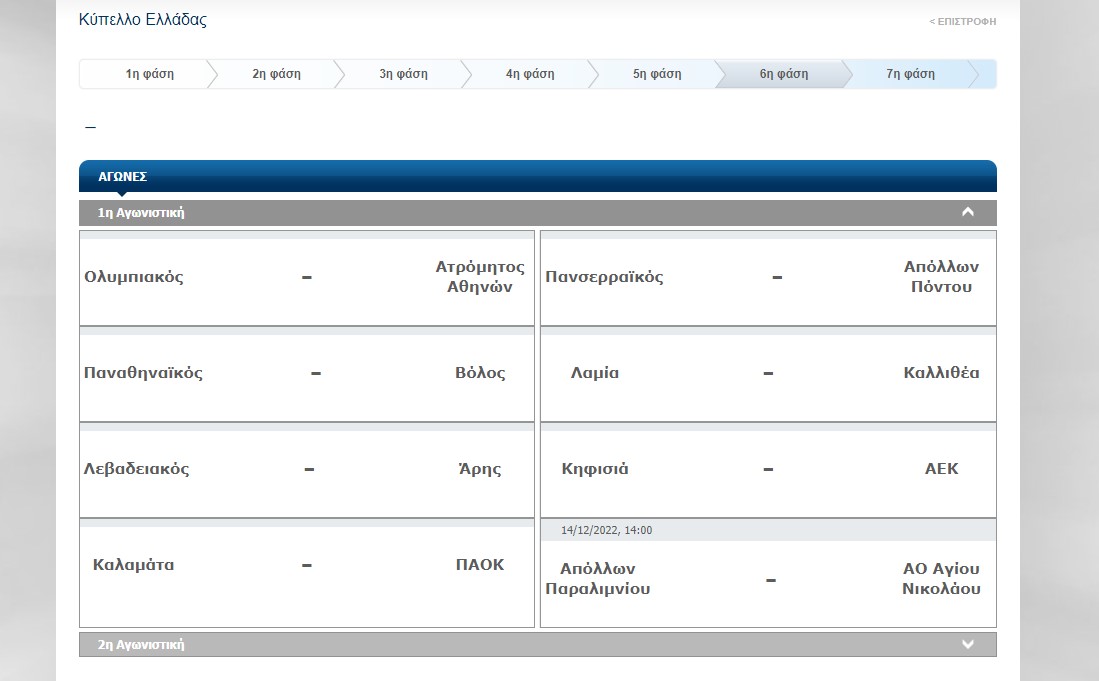1099x681 pixels.
Task: Select team name ΑΕΚ
Action: tap(941, 469)
